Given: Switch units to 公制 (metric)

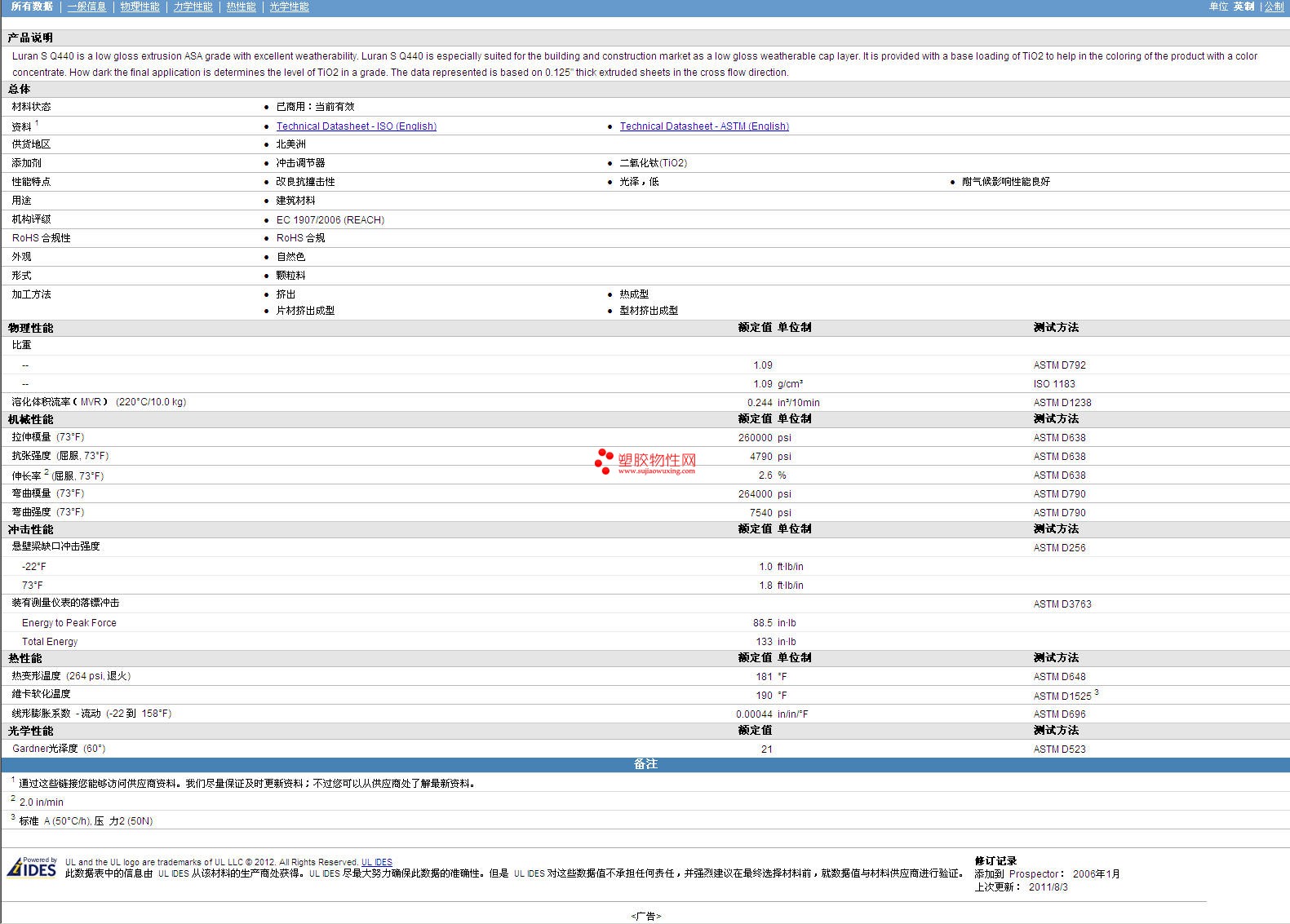Looking at the screenshot, I should (1274, 7).
